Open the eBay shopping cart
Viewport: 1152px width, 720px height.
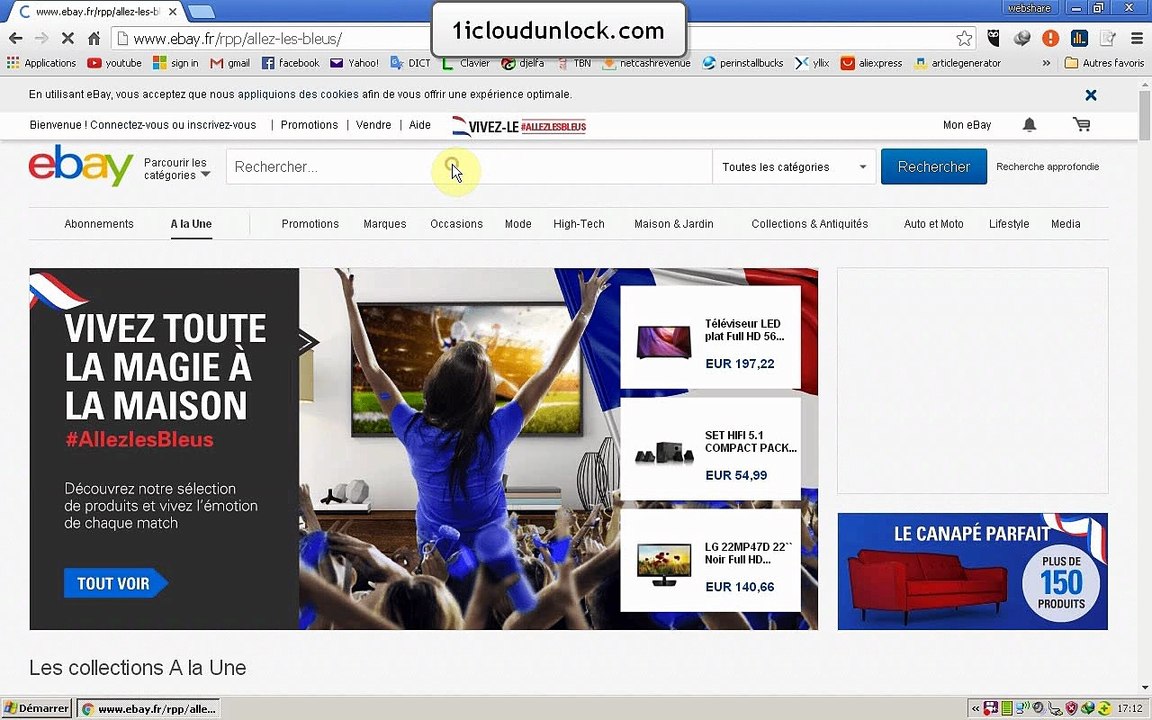pos(1081,125)
